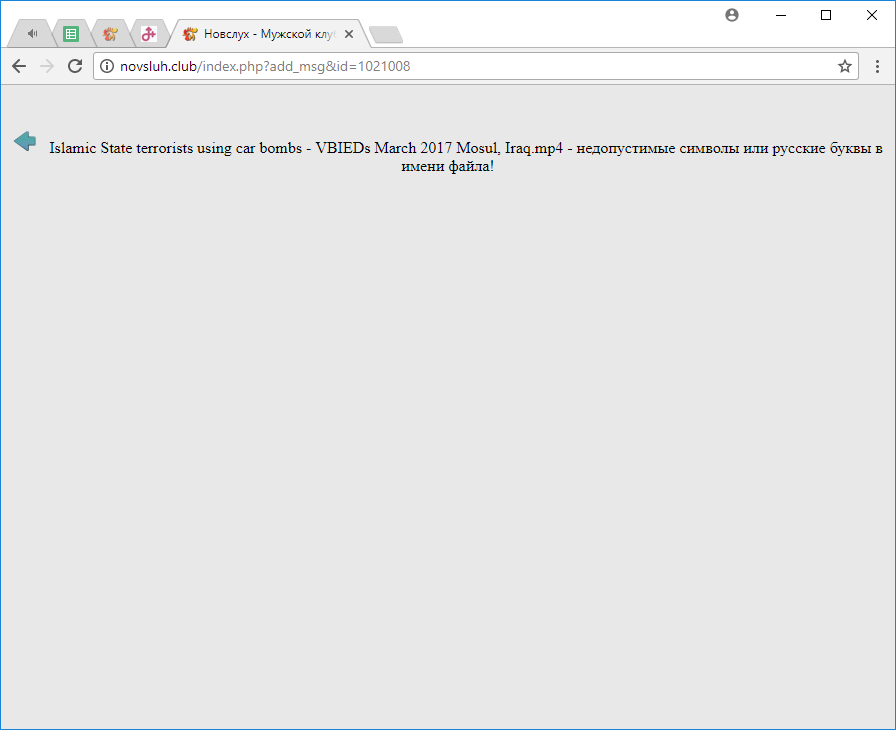896x730 pixels.
Task: Minimize the Chrome window
Action: [779, 15]
